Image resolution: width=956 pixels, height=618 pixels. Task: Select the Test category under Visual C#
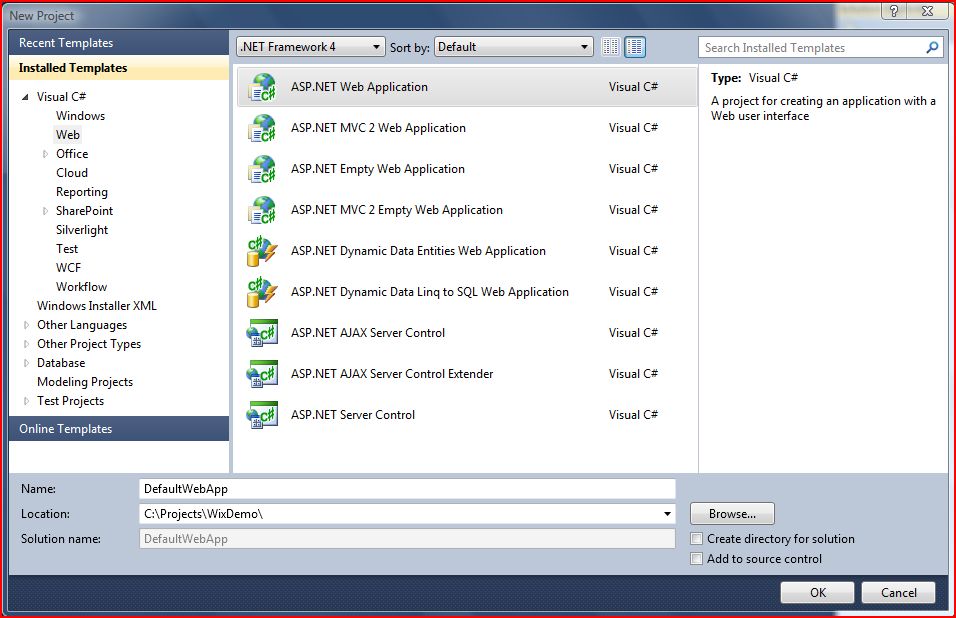(67, 249)
